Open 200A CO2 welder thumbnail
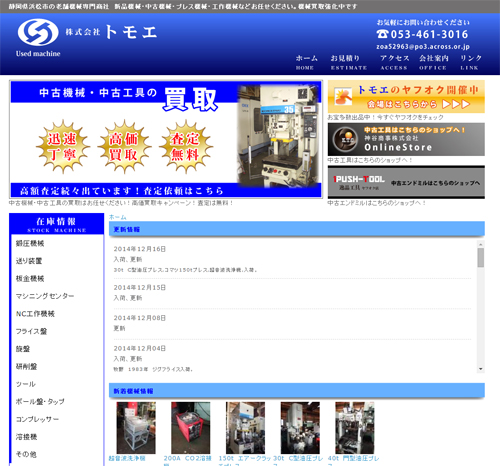 [x=190, y=427]
